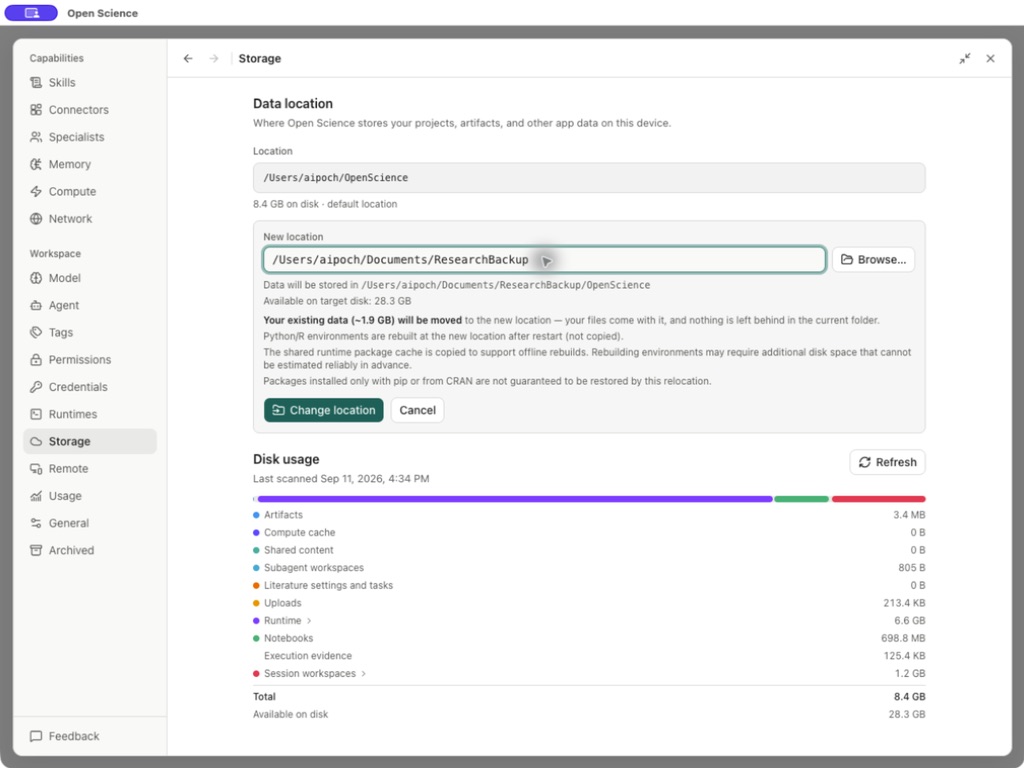
Task: Click the Usage chart icon
Action: (36, 496)
